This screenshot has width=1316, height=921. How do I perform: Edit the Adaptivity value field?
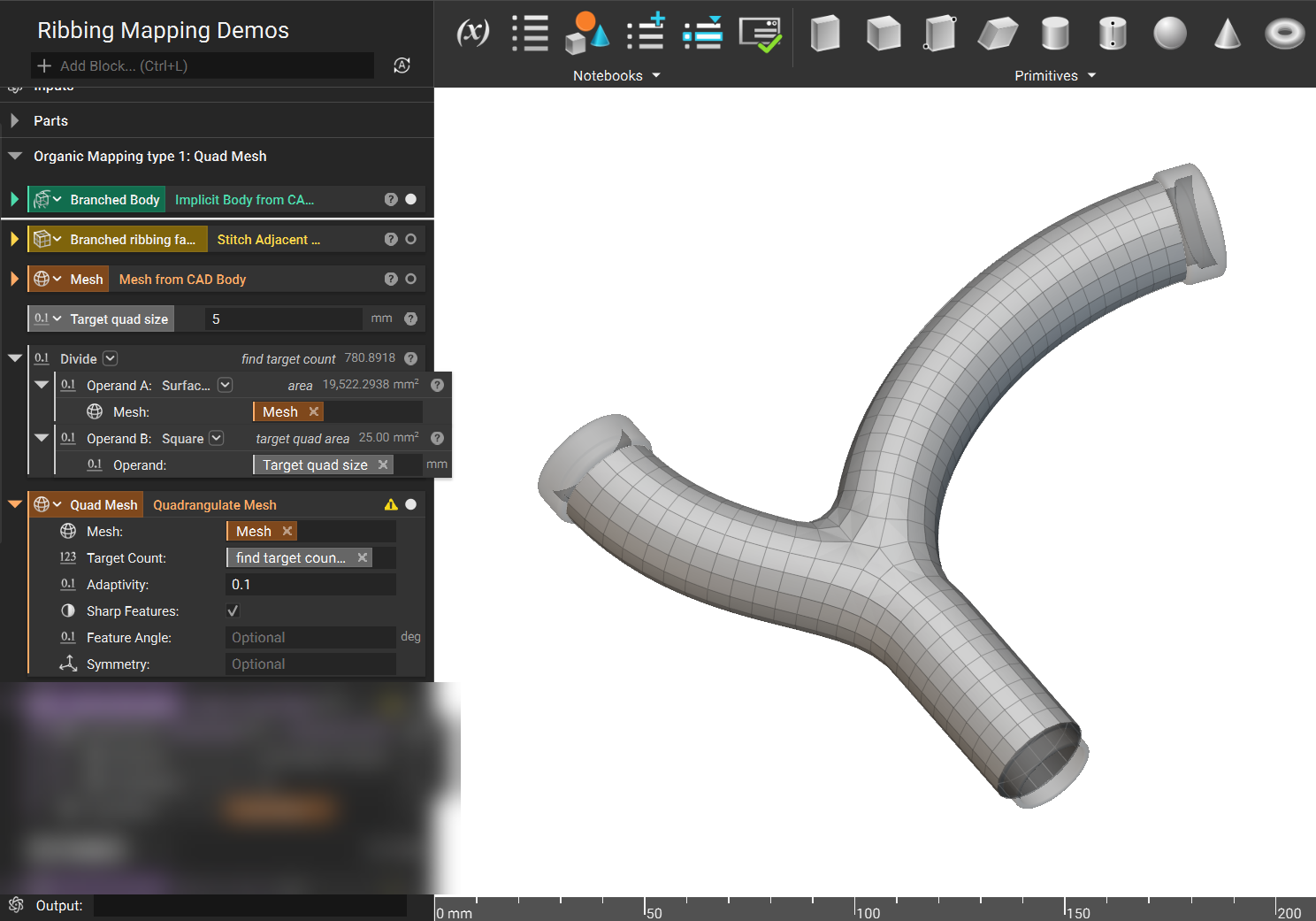click(310, 584)
